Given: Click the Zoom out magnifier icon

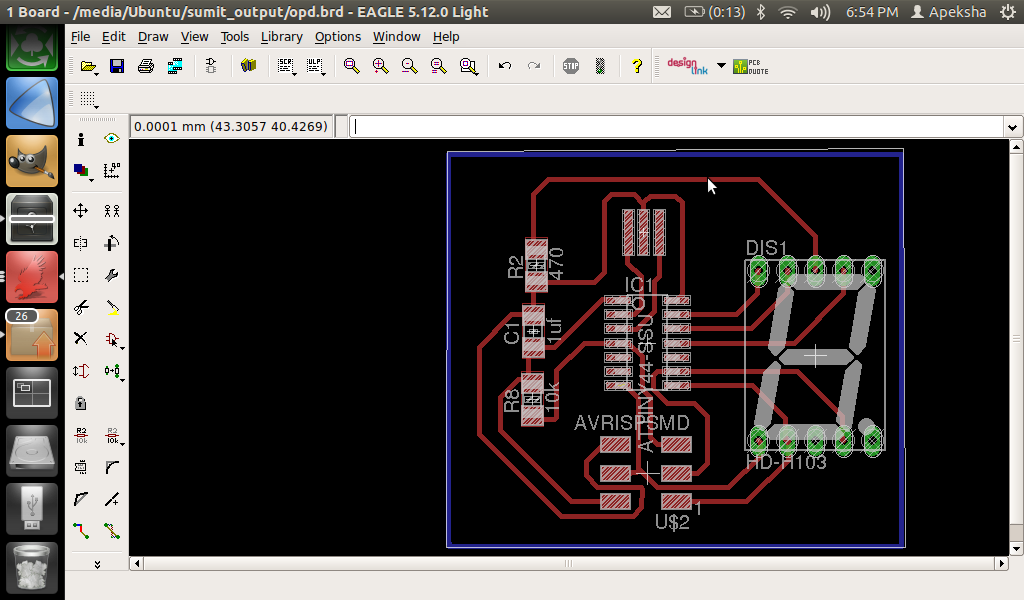Looking at the screenshot, I should pos(409,66).
